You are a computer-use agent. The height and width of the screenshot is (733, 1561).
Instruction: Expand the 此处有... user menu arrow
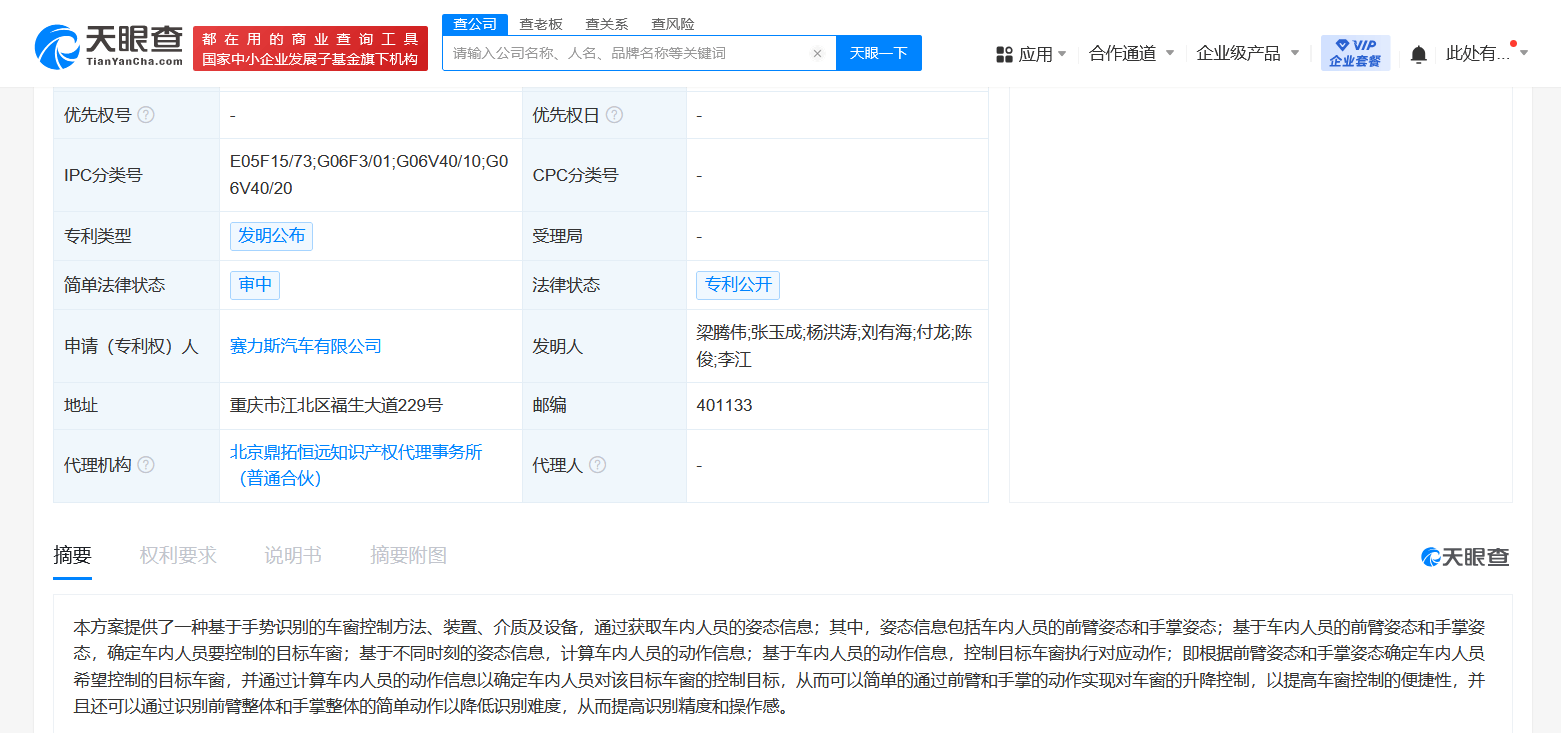tap(1524, 53)
